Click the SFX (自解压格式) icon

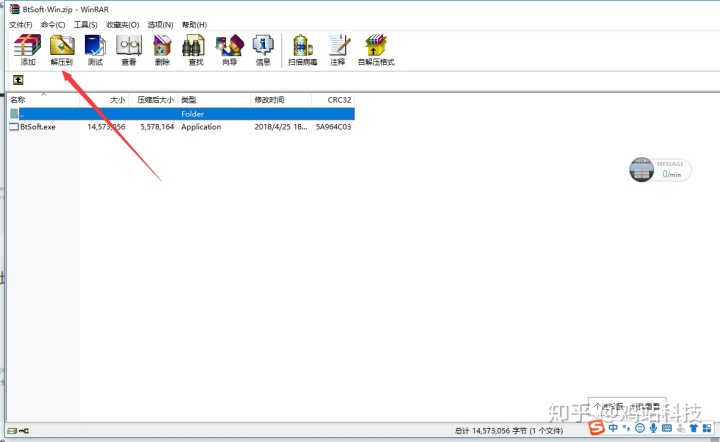(376, 50)
